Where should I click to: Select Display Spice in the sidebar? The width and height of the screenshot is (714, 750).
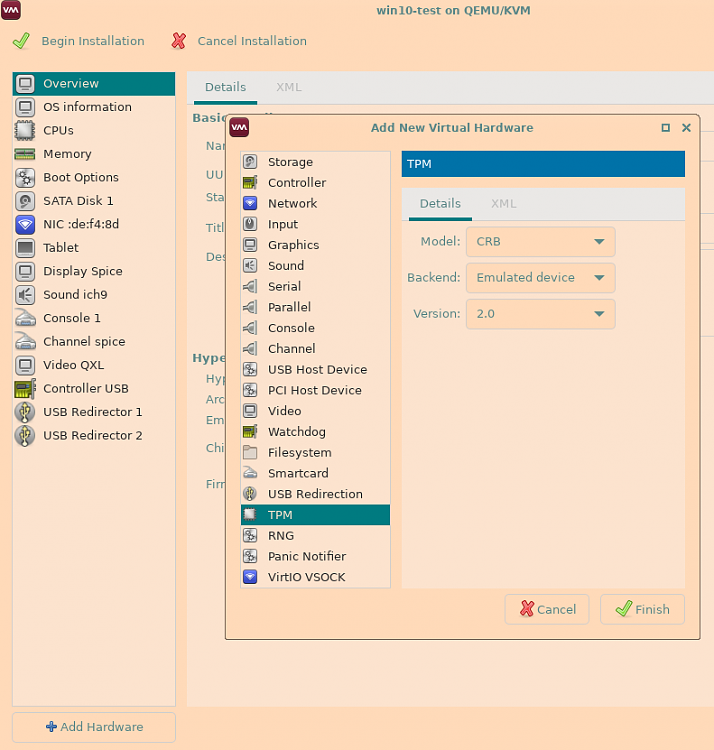tap(94, 271)
